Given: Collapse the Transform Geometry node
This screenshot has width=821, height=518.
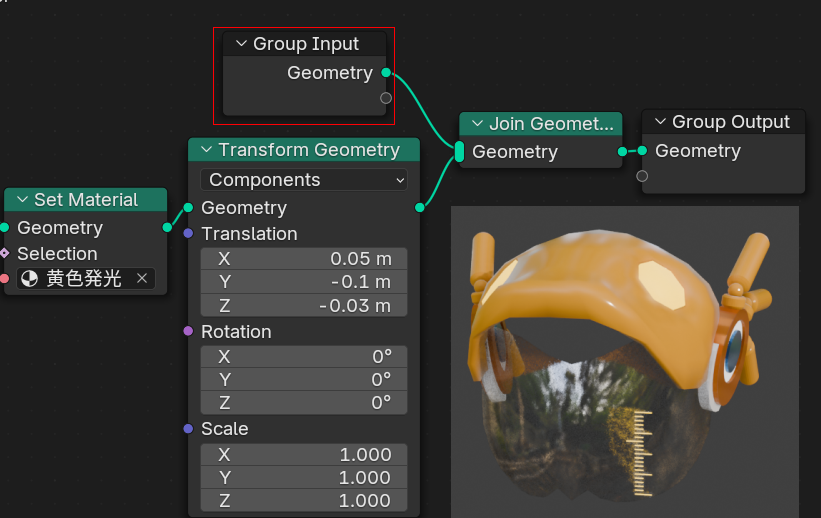Looking at the screenshot, I should pyautogui.click(x=206, y=150).
